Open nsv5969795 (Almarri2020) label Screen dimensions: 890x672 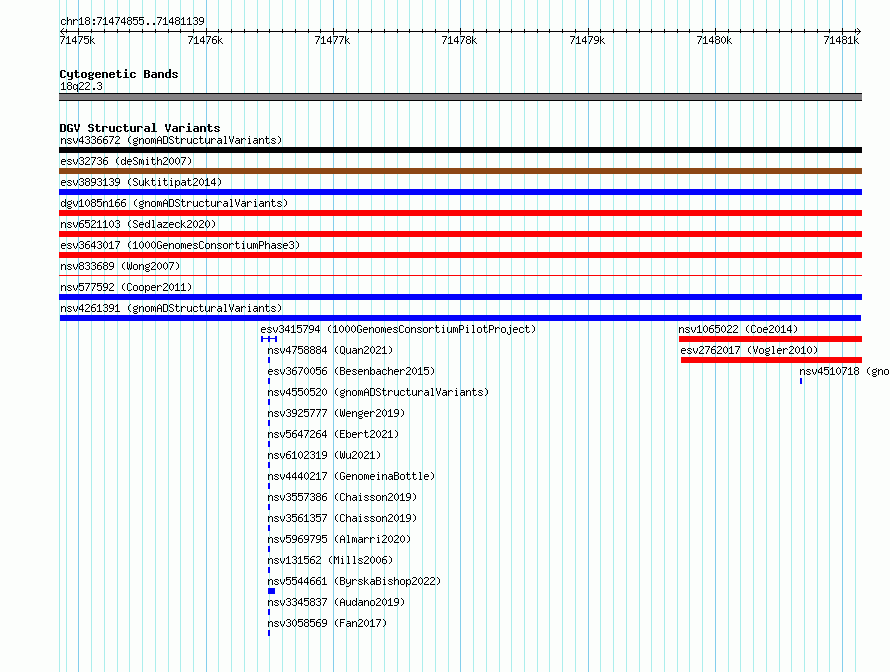[339, 539]
